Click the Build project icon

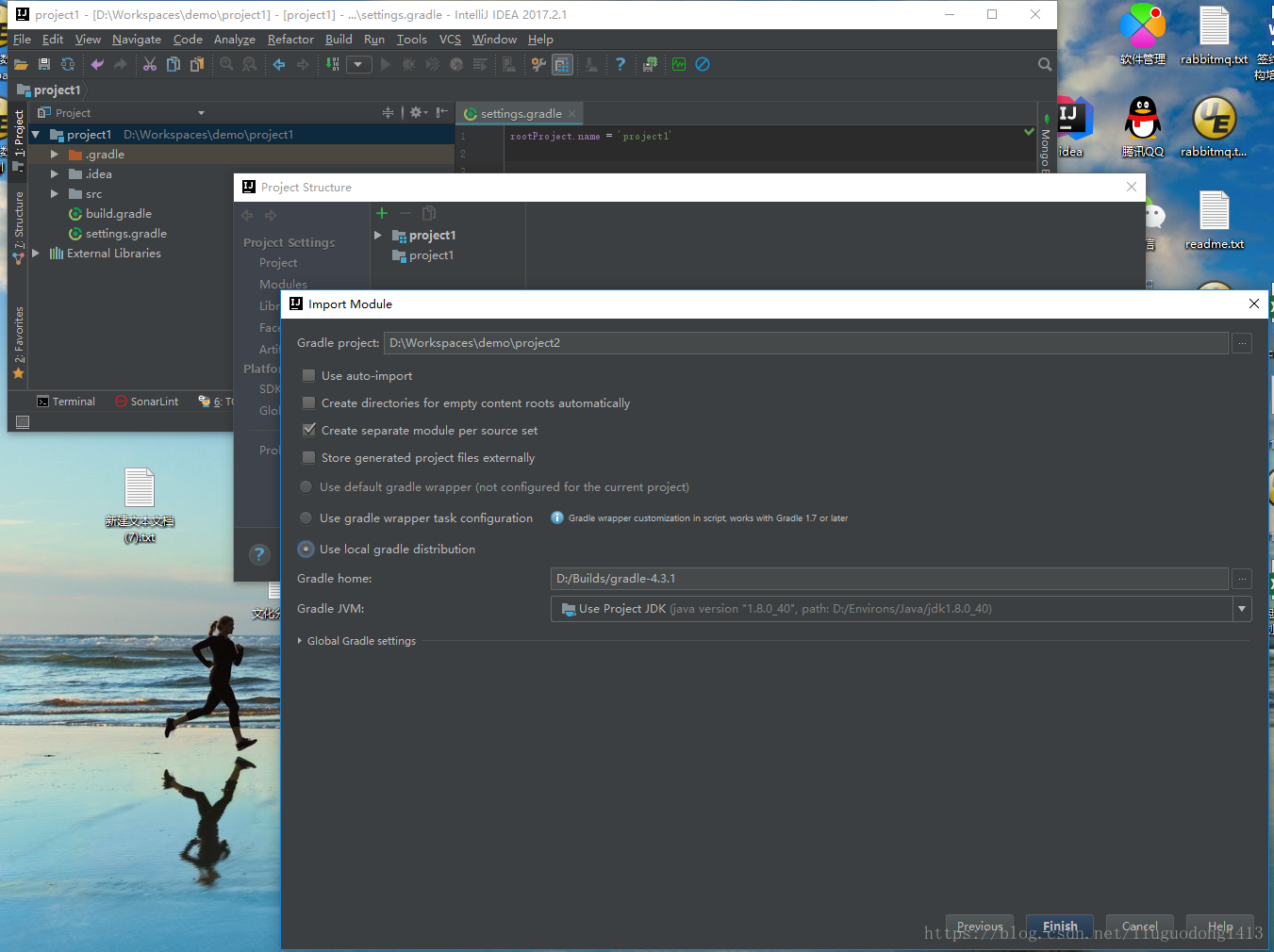[x=332, y=64]
